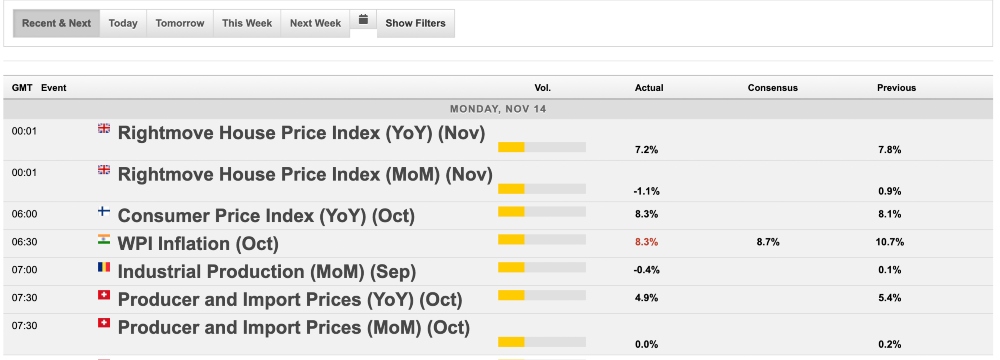Click the 7.8% previous value
This screenshot has height=360, width=1000.
(890, 150)
